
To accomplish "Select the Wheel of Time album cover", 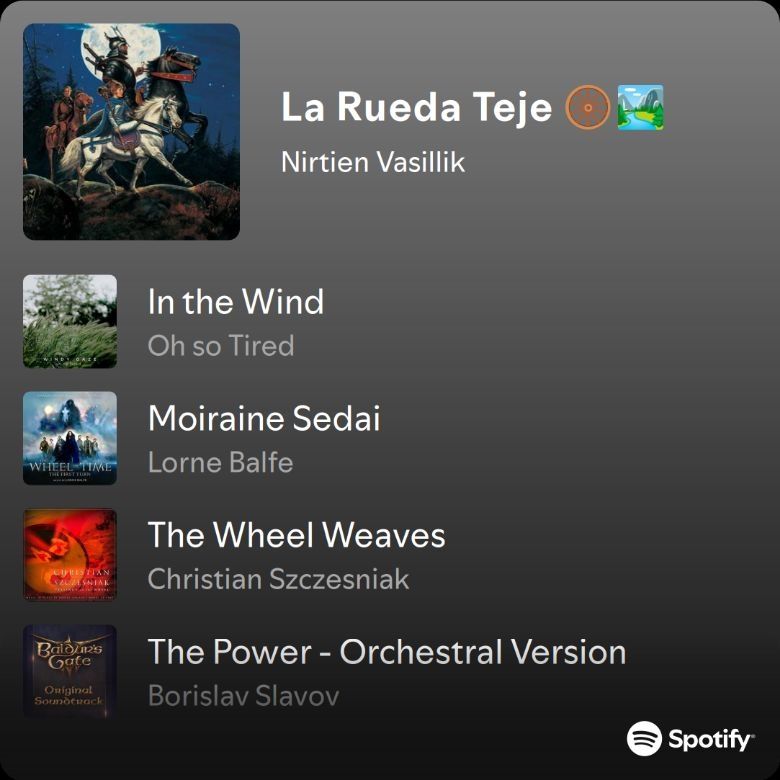I will pos(70,438).
